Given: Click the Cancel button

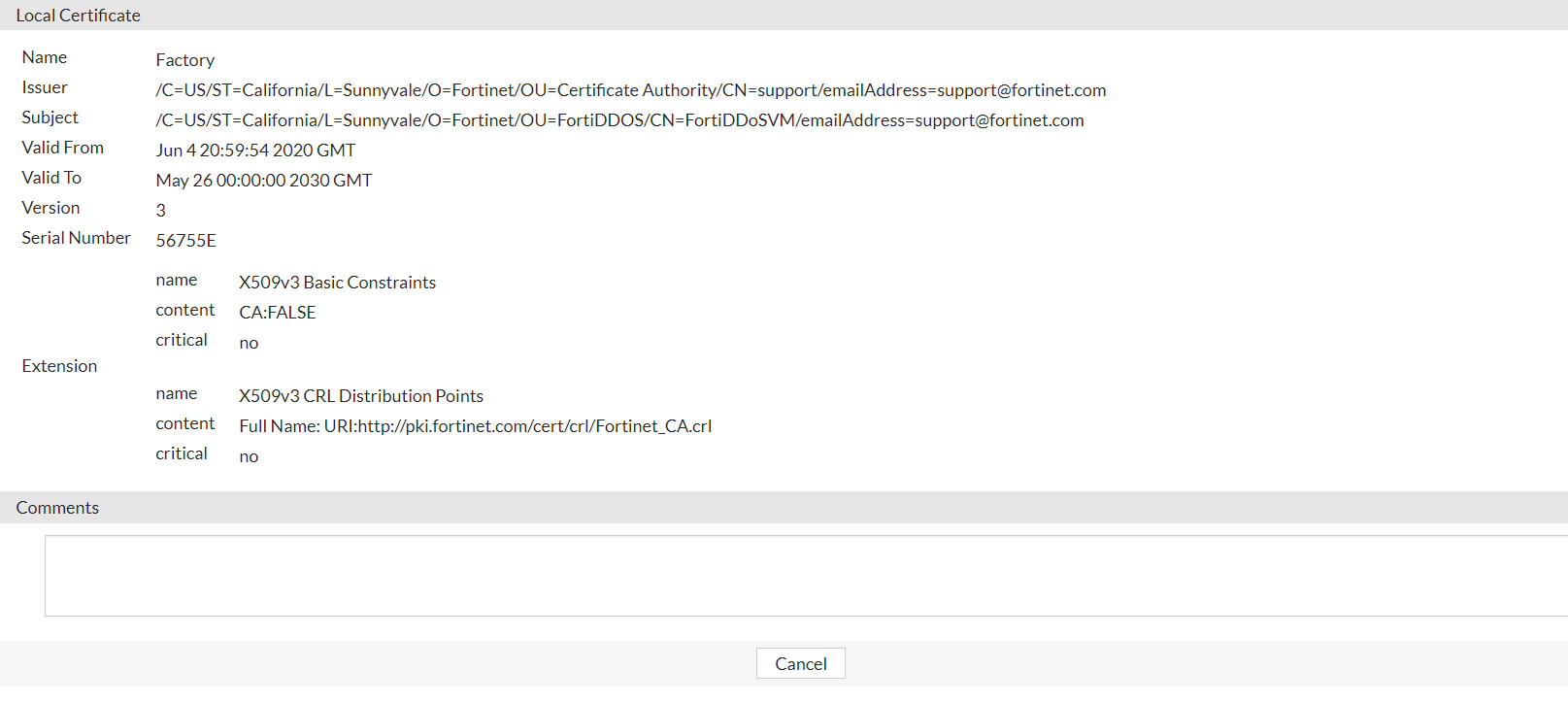Looking at the screenshot, I should pyautogui.click(x=800, y=663).
